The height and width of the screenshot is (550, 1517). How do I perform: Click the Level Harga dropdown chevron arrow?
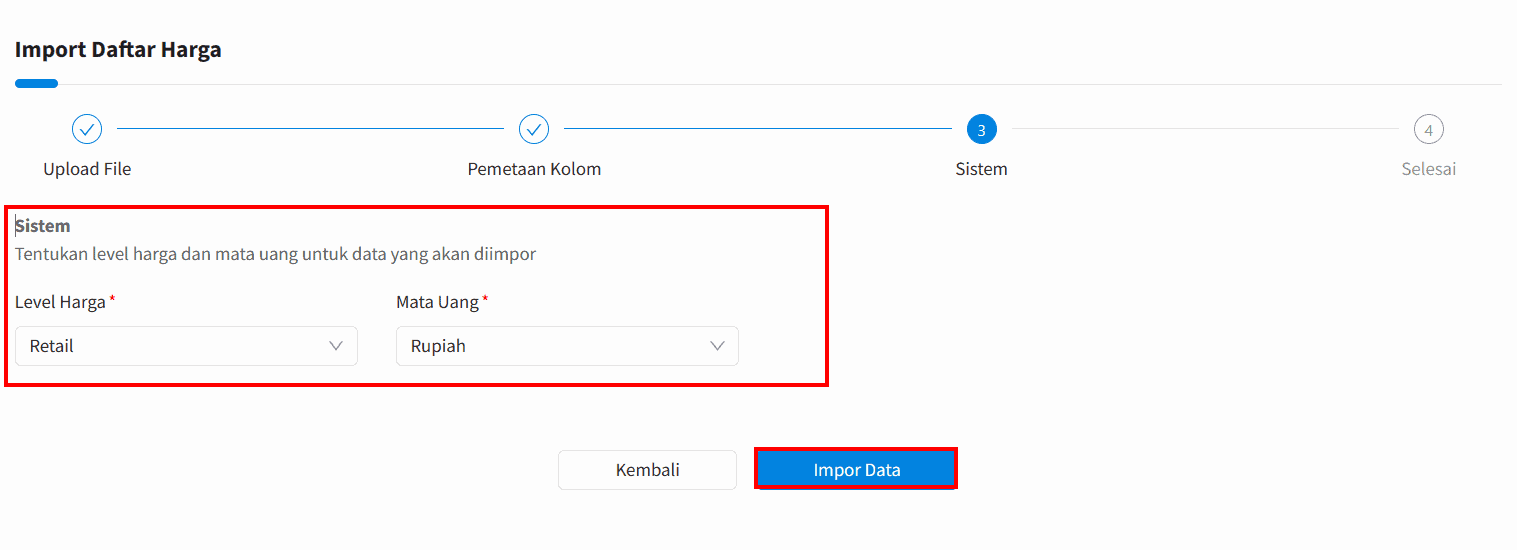[x=336, y=346]
